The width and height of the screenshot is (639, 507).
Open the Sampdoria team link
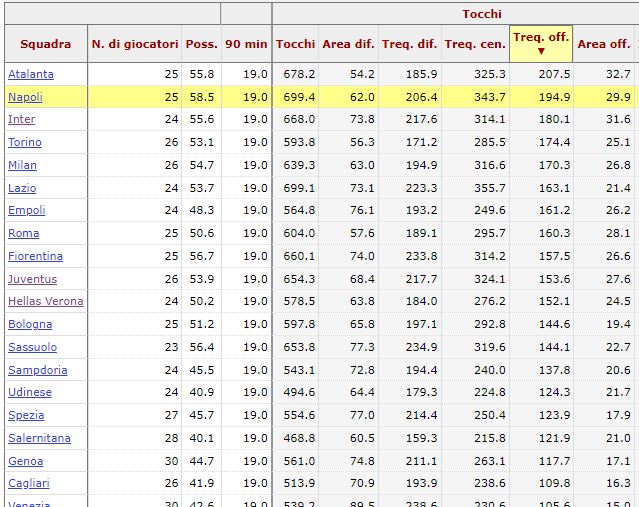coord(37,370)
